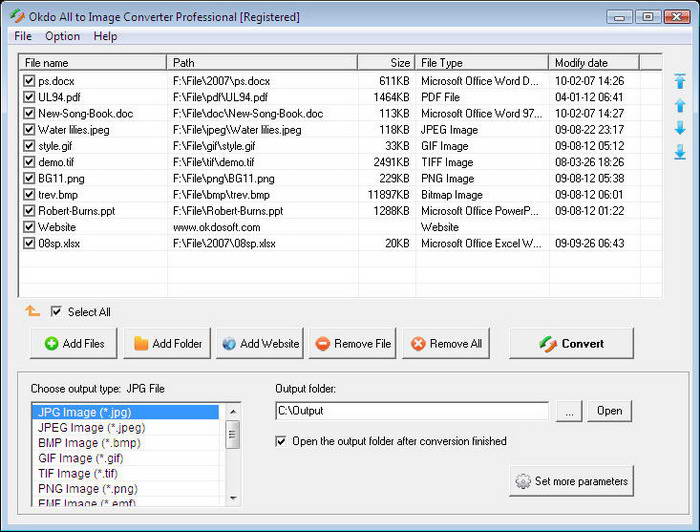Sort by the Size column header
The width and height of the screenshot is (700, 532).
[386, 62]
